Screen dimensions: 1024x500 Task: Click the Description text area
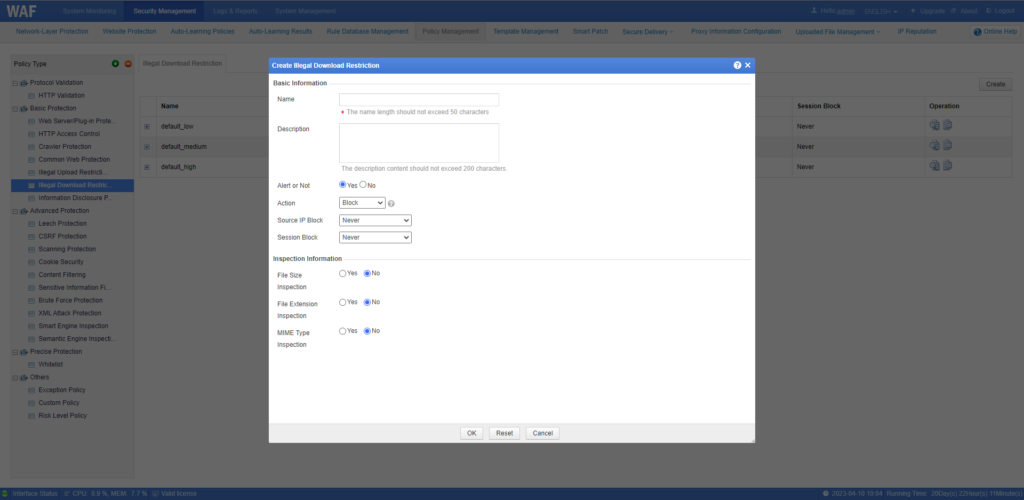(x=419, y=143)
